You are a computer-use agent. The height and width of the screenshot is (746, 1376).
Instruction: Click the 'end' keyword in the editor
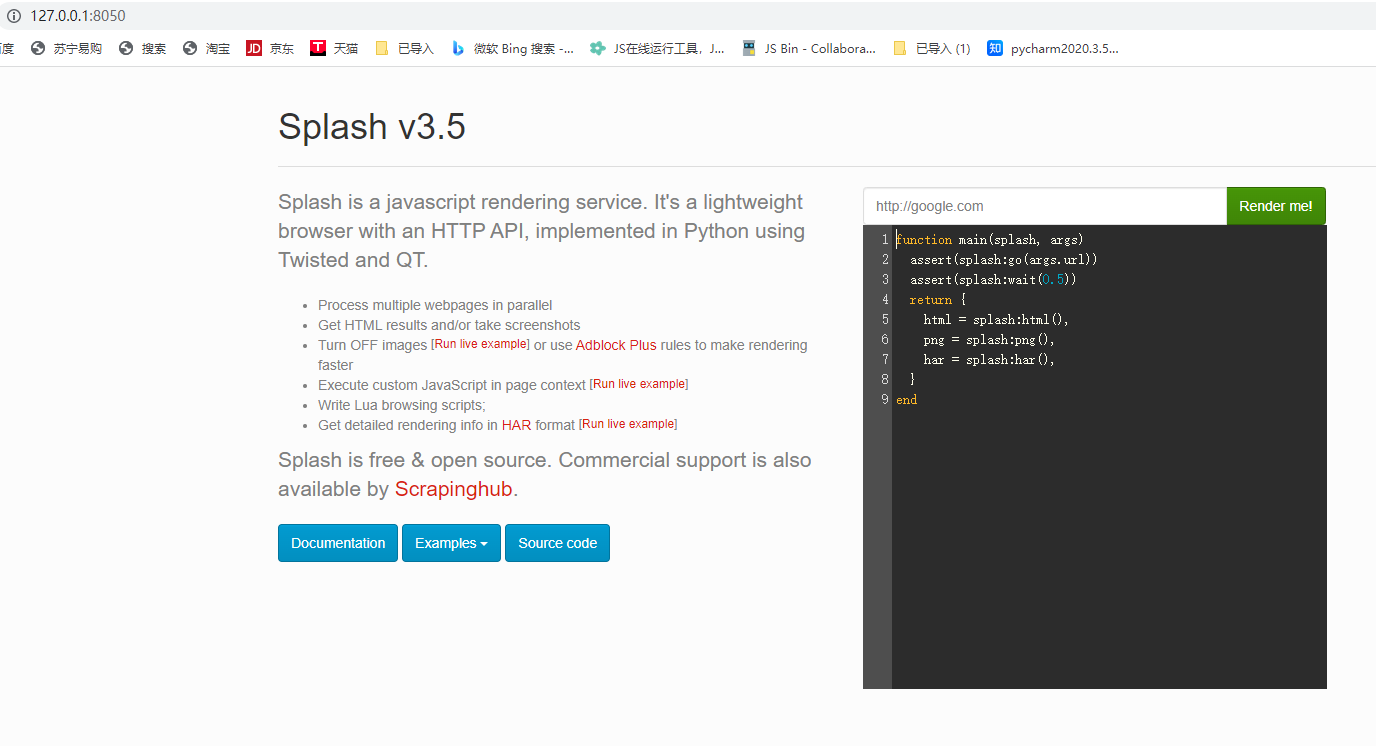click(906, 399)
